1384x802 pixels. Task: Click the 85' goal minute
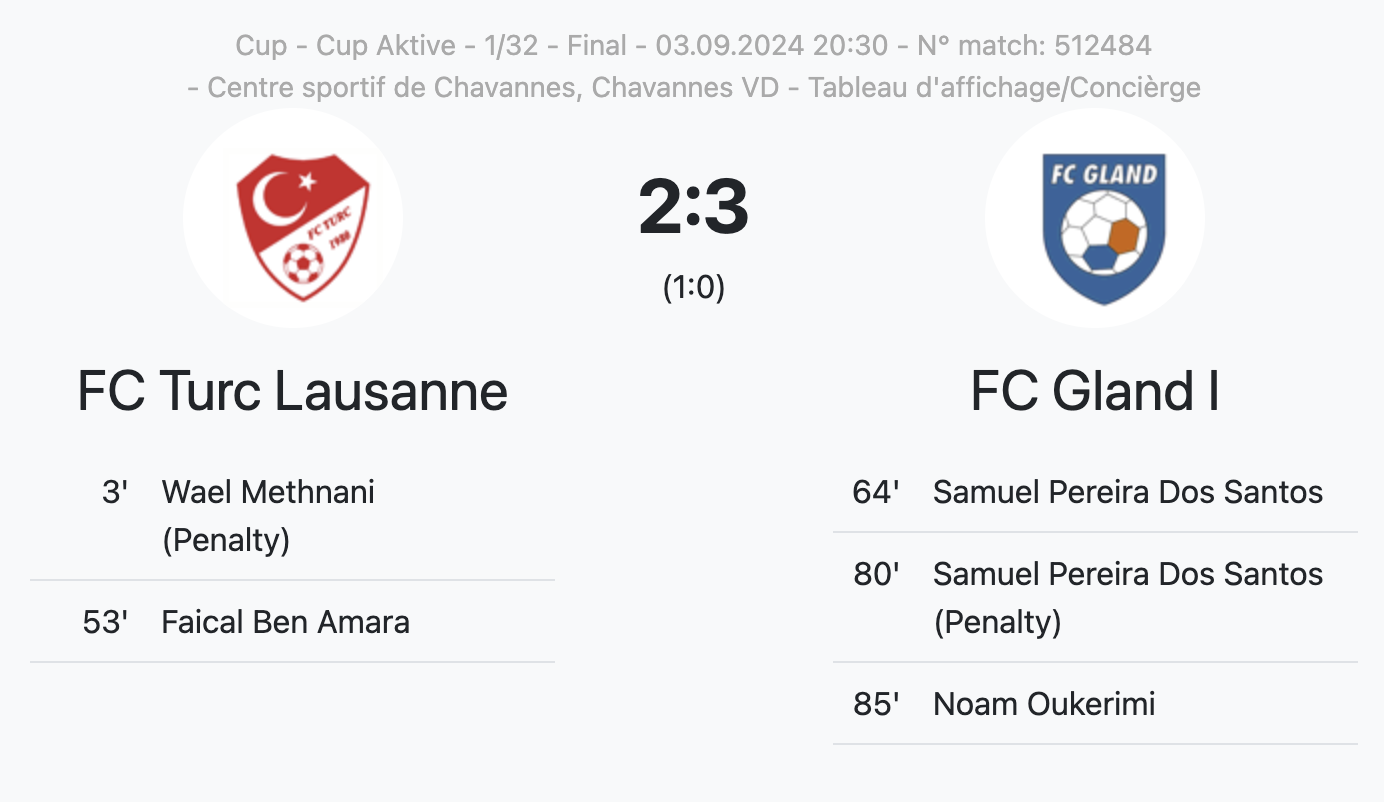pyautogui.click(x=876, y=704)
